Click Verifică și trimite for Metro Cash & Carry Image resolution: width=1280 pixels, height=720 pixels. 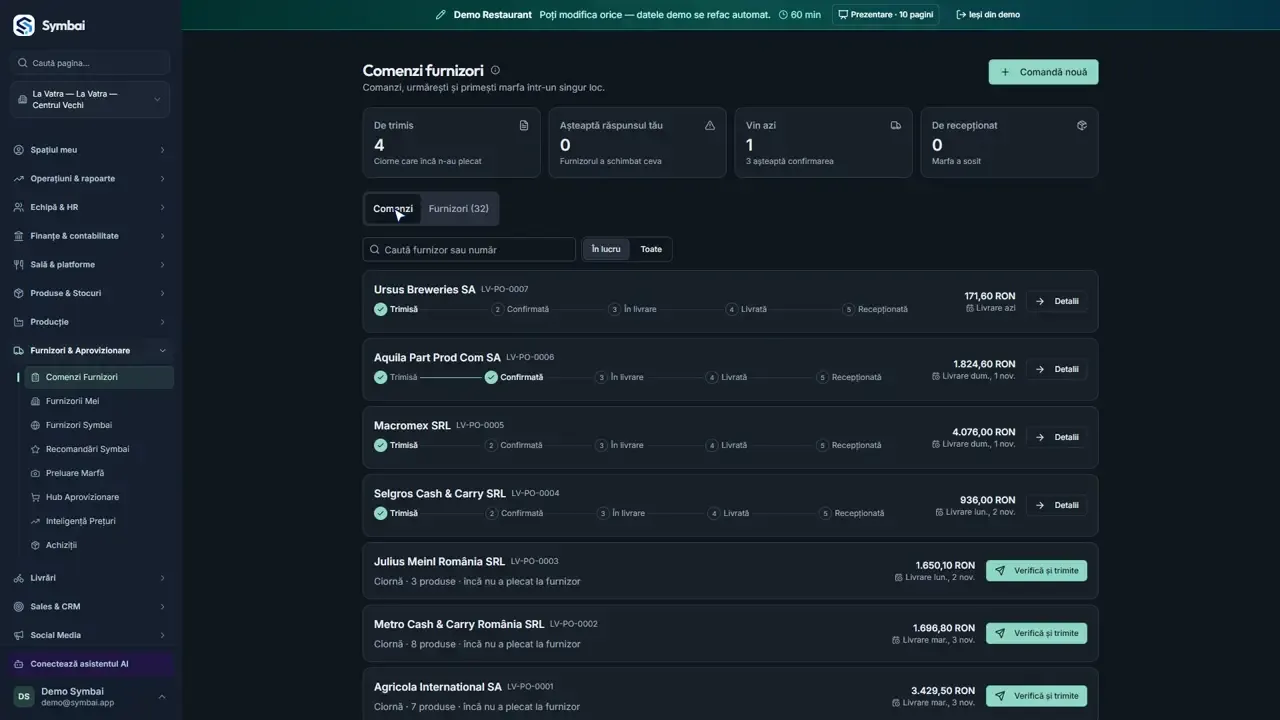click(x=1036, y=633)
